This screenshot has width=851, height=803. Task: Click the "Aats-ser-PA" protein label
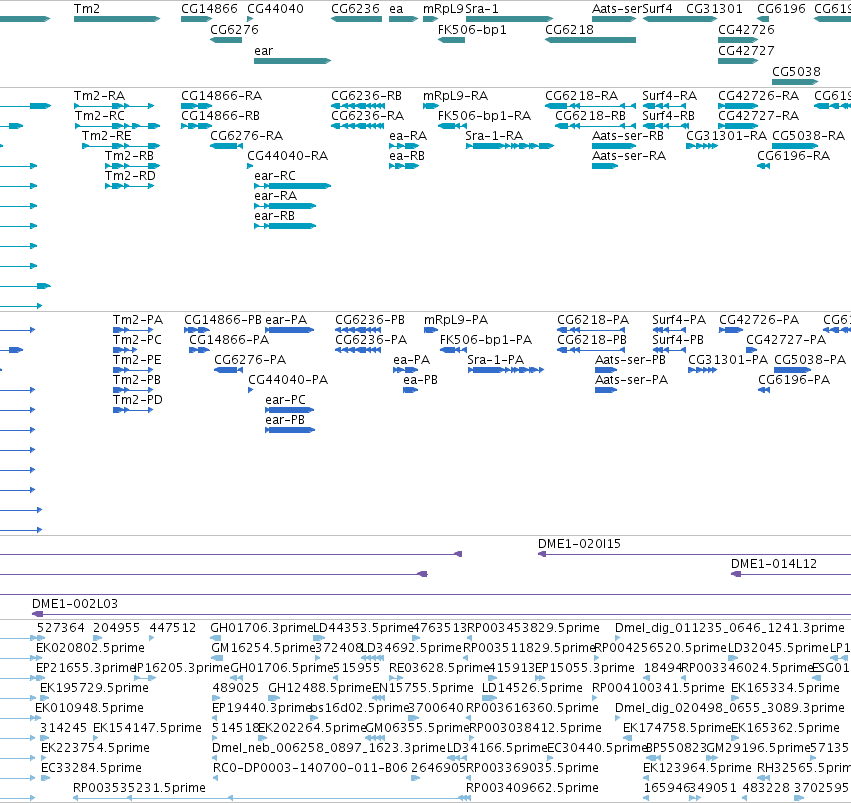point(632,380)
